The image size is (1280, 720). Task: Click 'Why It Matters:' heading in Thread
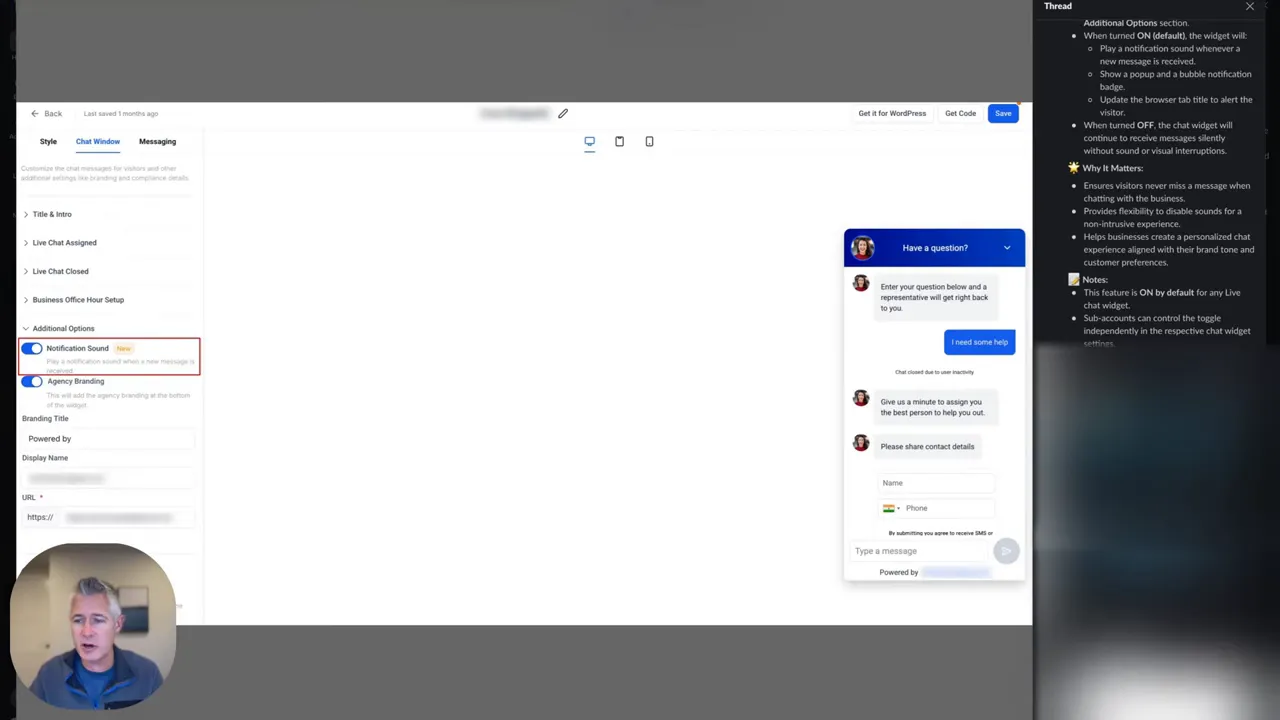(1112, 168)
